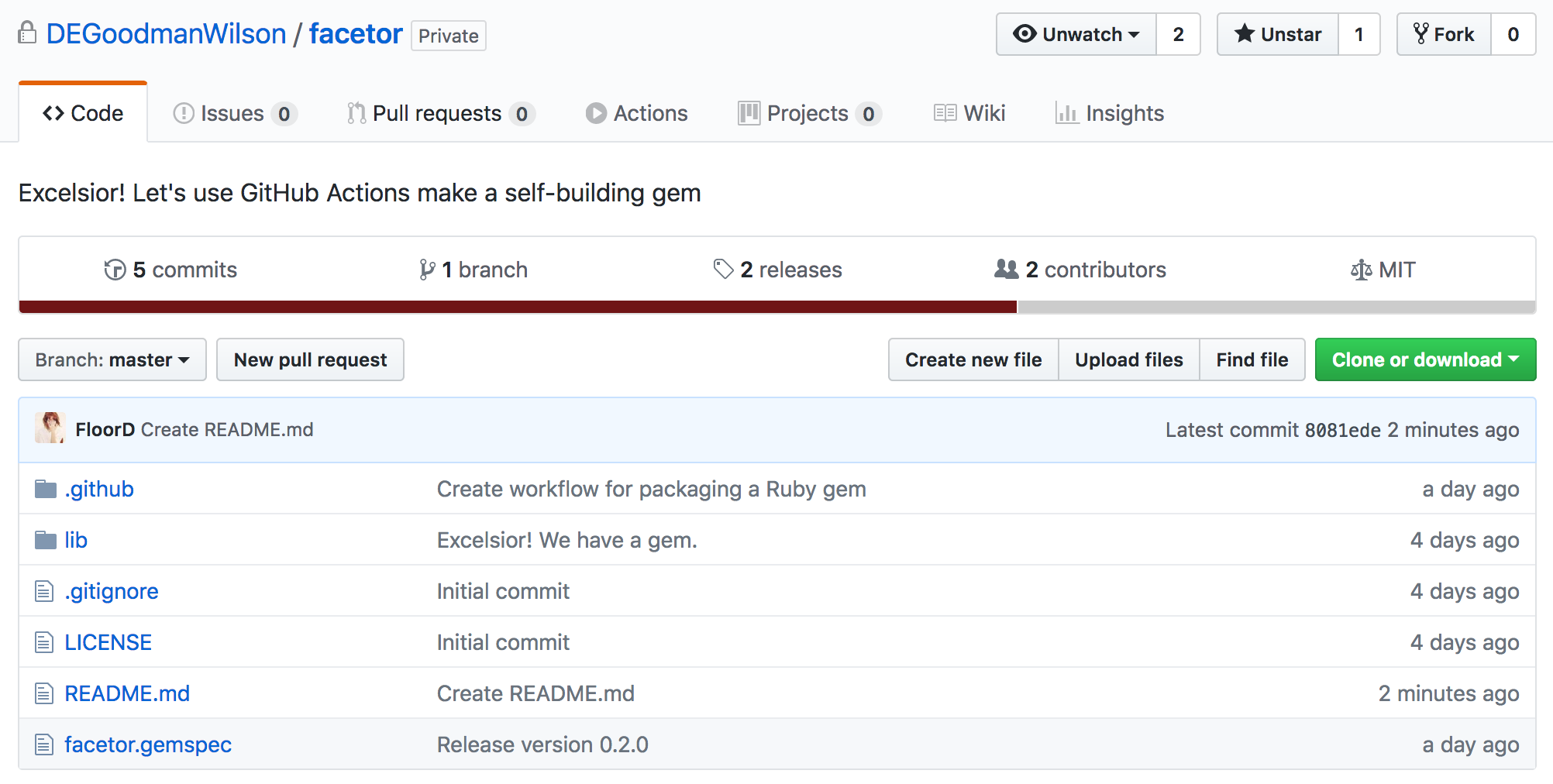Open the Insights tab
The image size is (1553, 784).
tap(1110, 114)
